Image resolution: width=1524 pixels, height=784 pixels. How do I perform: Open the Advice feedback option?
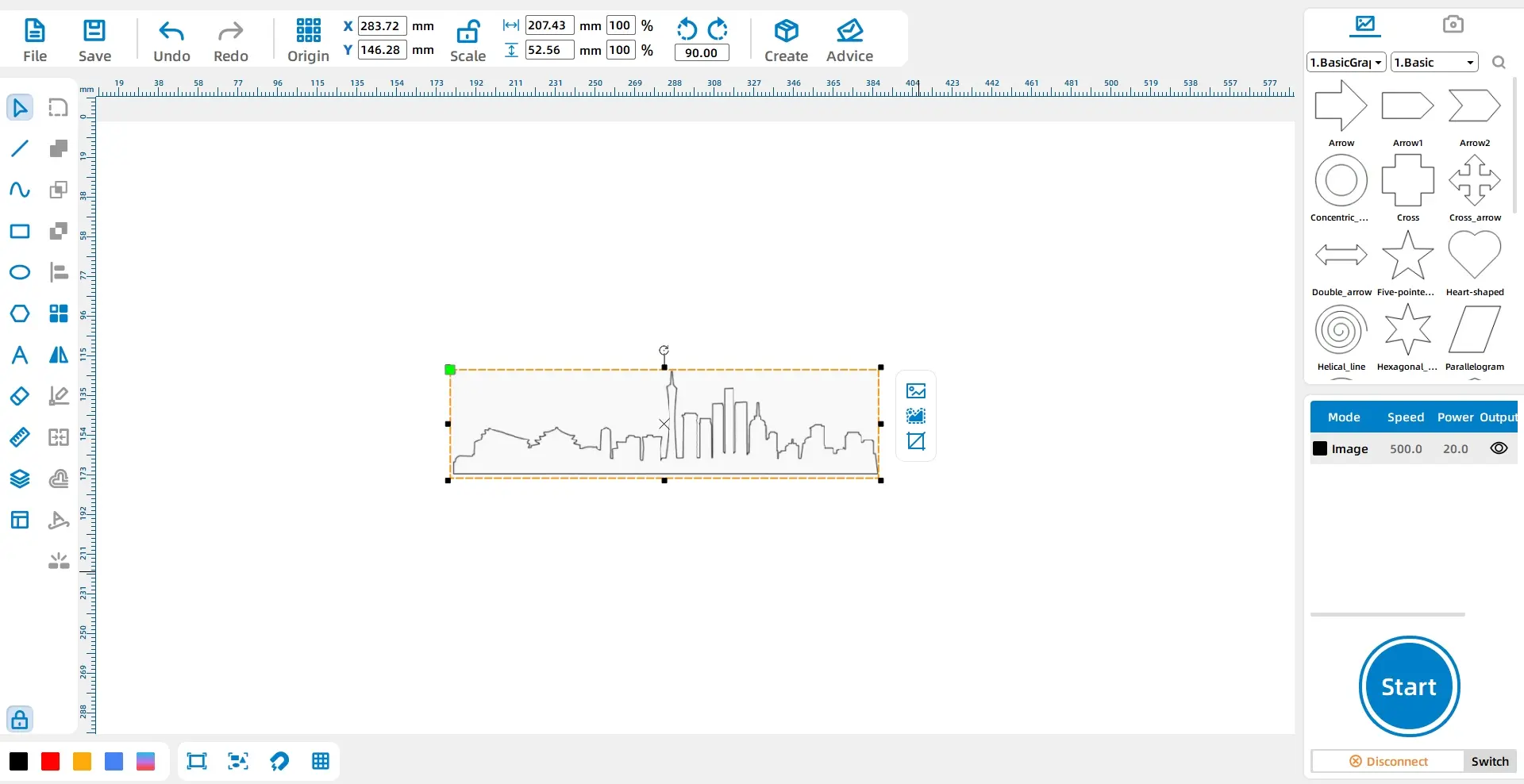[x=849, y=40]
